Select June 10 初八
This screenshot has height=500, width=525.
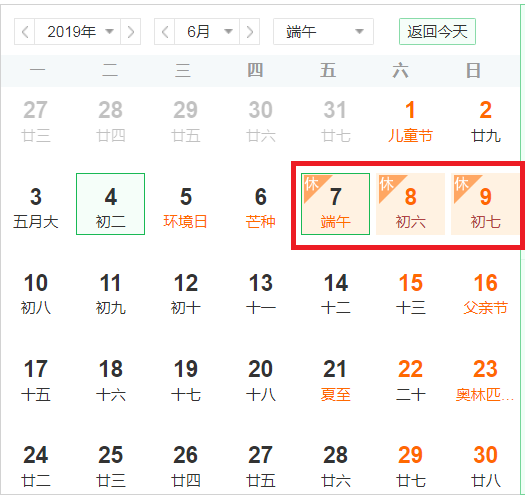(x=35, y=294)
